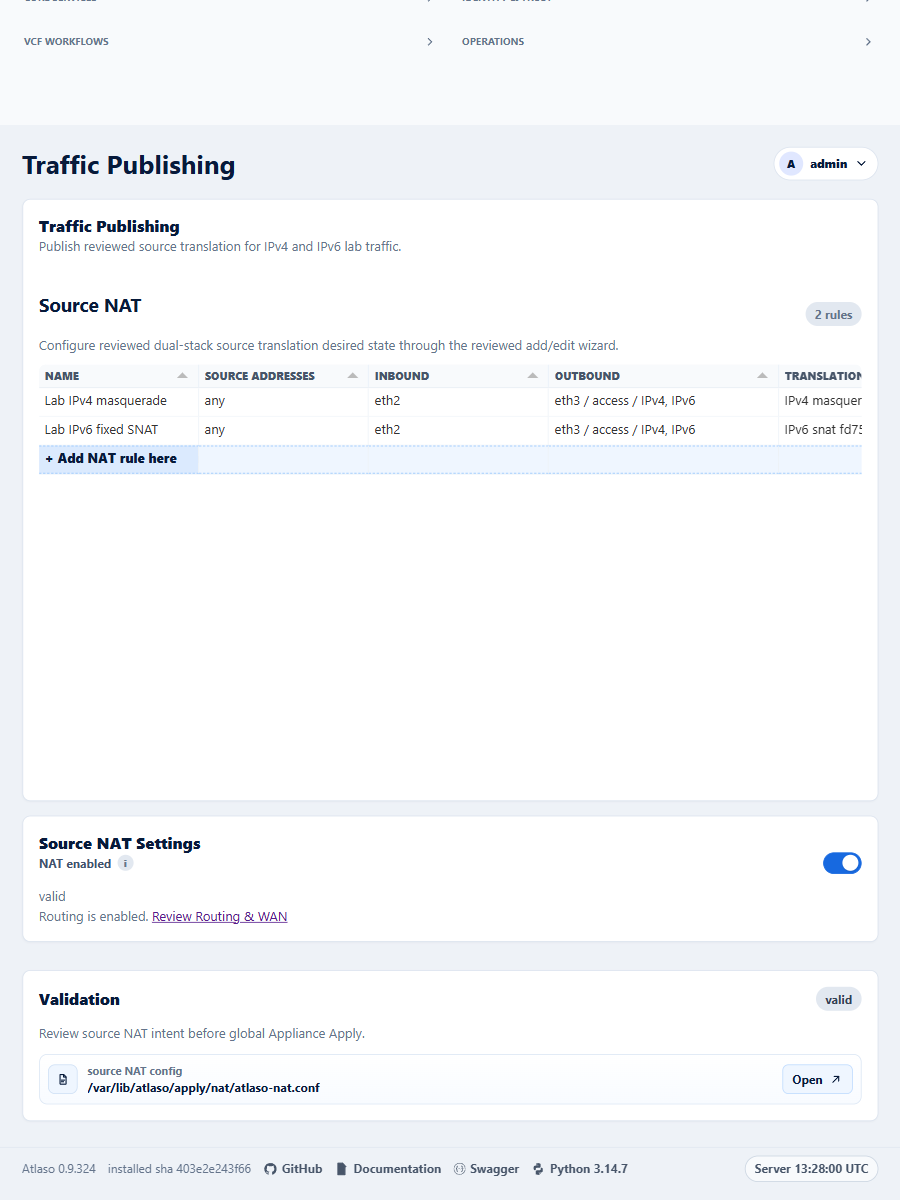Click the valid badge in Validation
The width and height of the screenshot is (900, 1200).
[x=838, y=1000]
